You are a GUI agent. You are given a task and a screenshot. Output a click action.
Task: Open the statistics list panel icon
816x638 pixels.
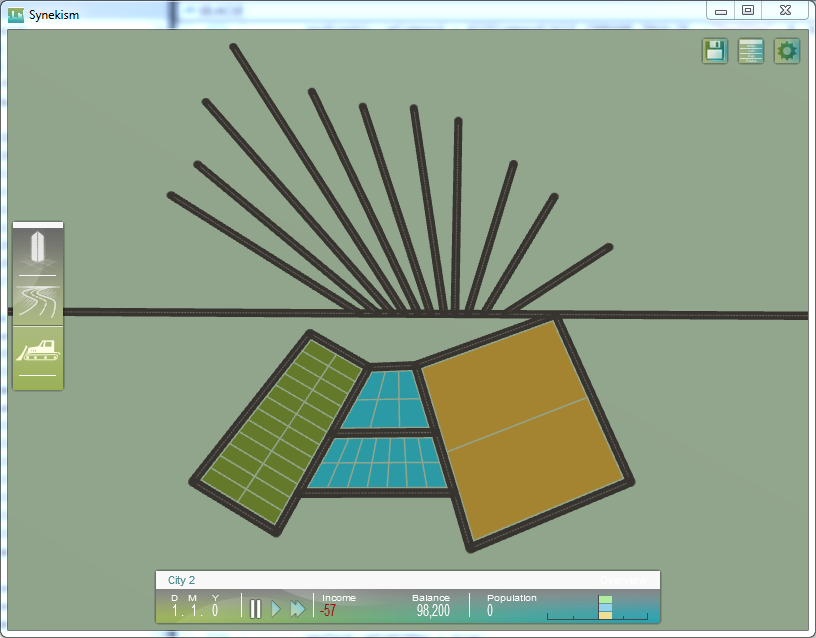[x=750, y=51]
